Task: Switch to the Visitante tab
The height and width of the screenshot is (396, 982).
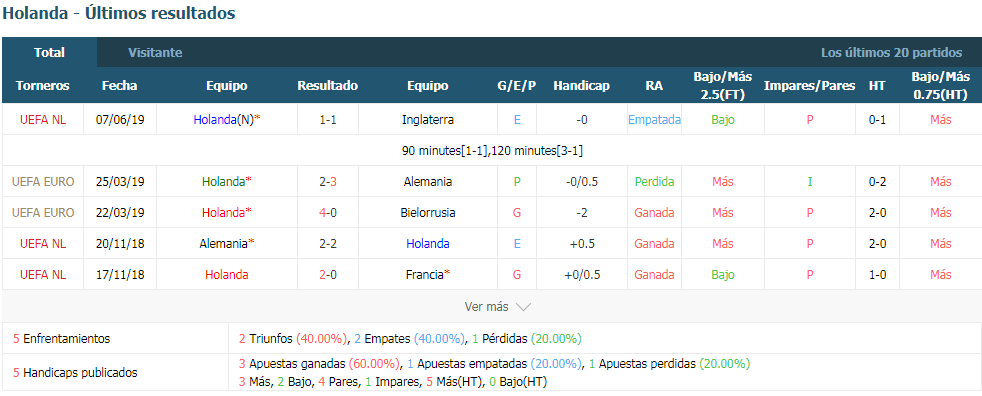Action: 155,53
